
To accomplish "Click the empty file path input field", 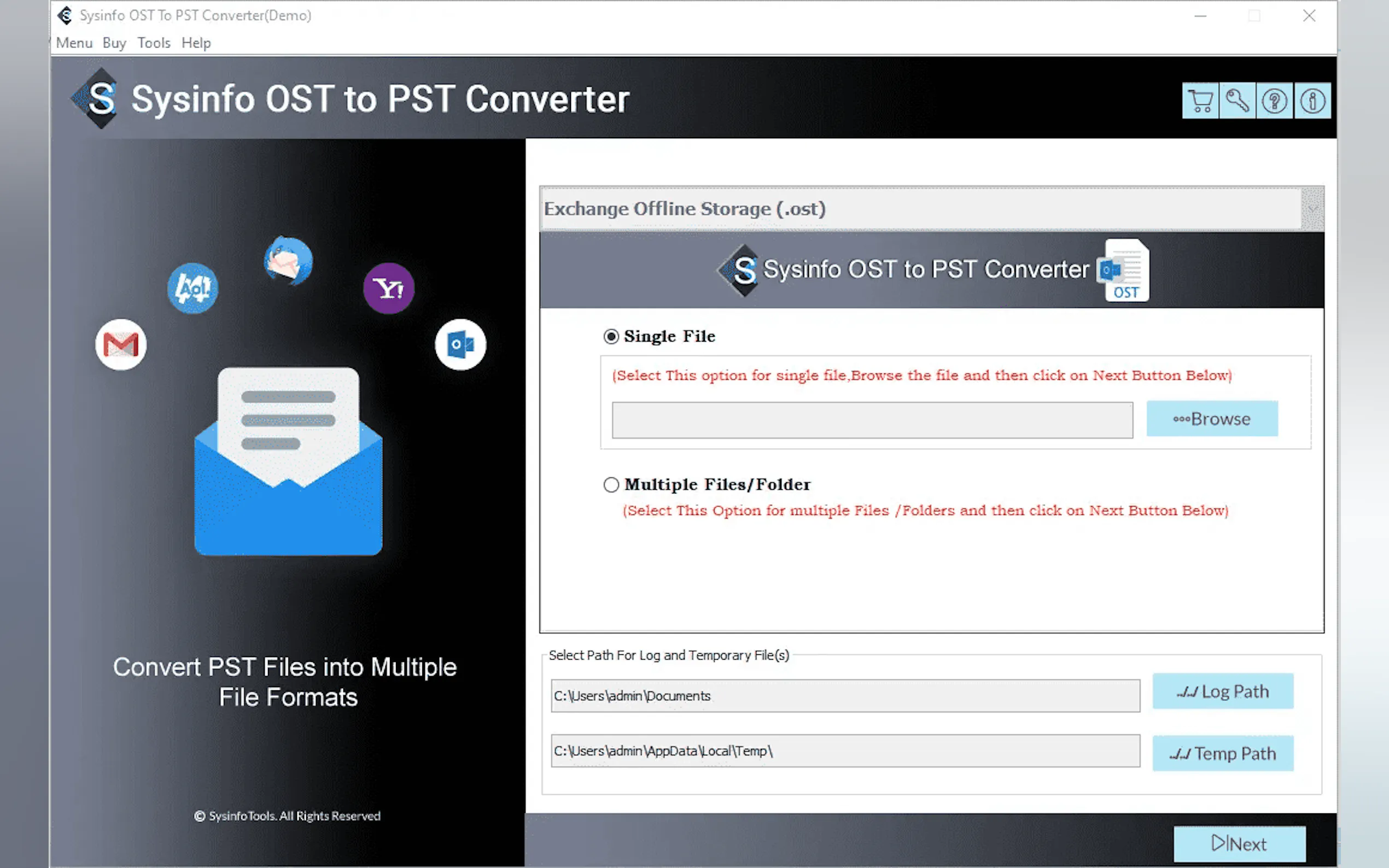I will (x=872, y=420).
